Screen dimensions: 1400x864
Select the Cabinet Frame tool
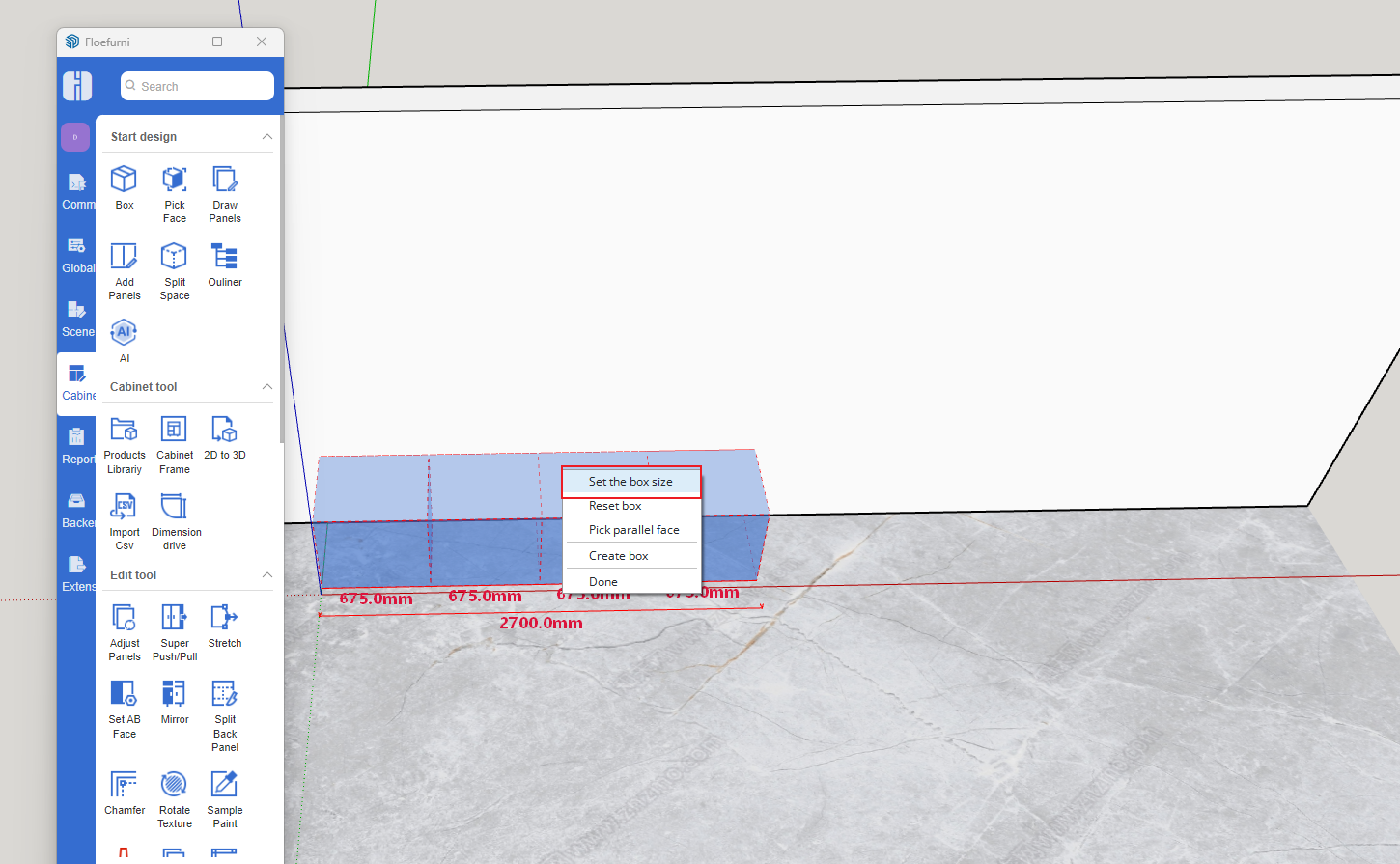coord(174,430)
